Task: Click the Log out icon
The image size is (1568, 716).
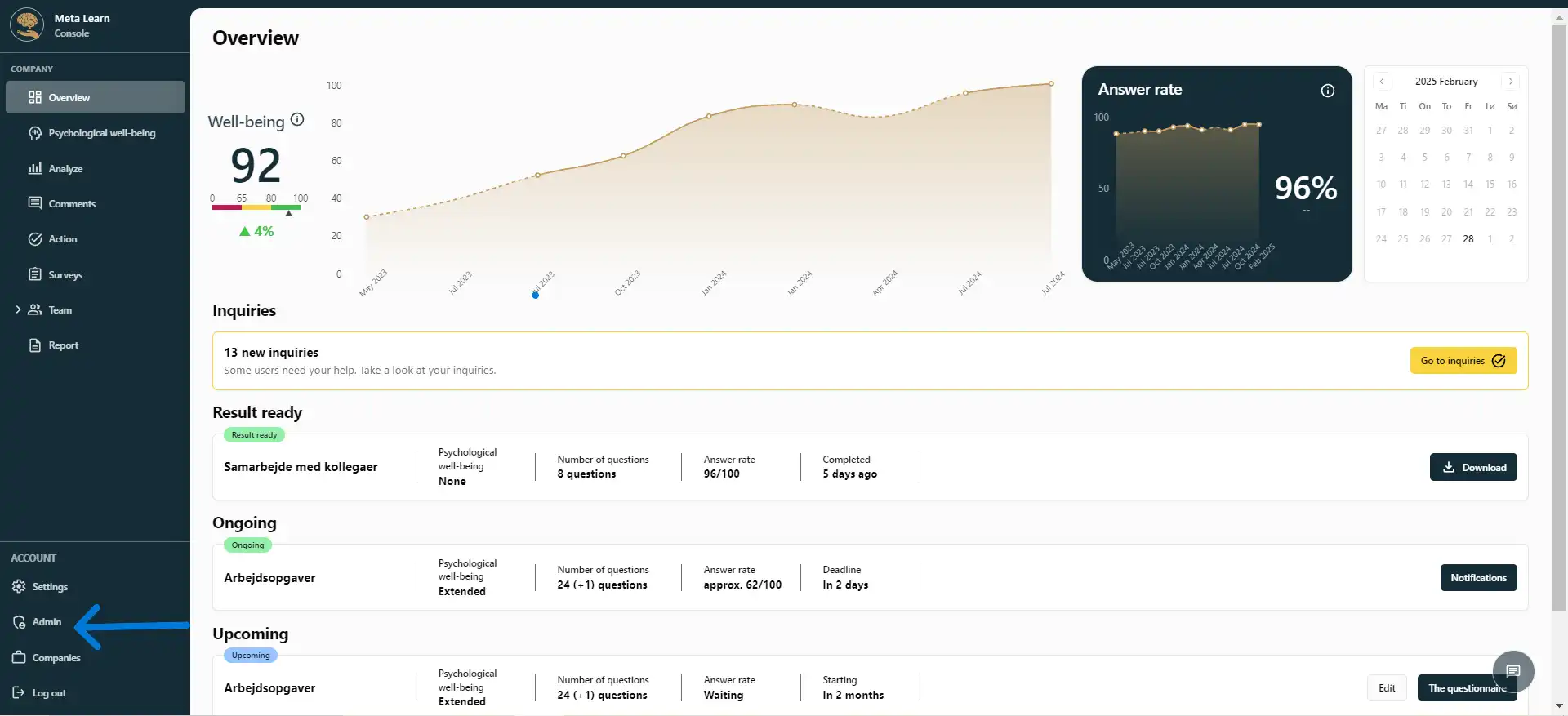Action: tap(19, 693)
